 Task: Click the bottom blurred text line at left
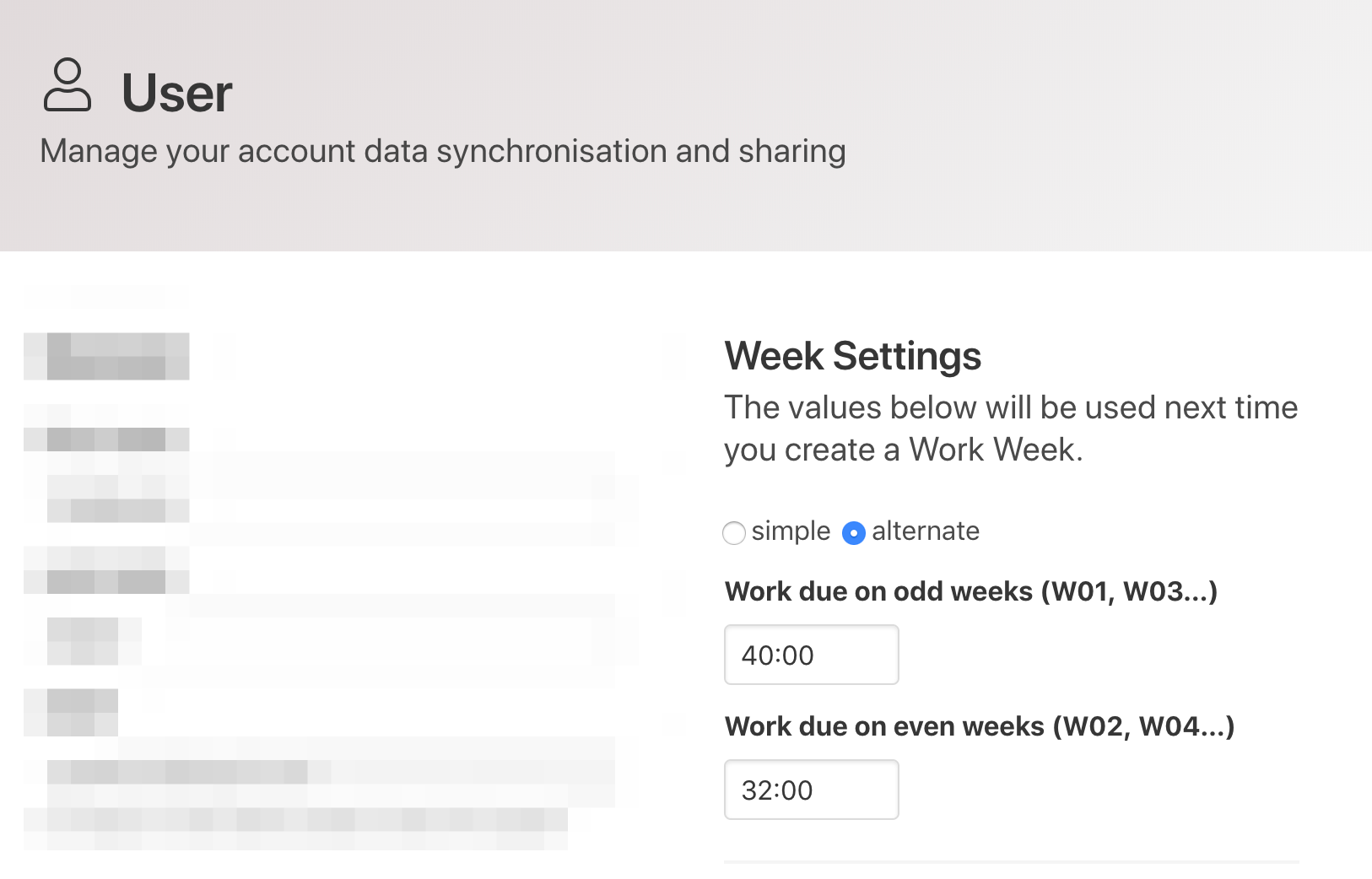(x=295, y=820)
